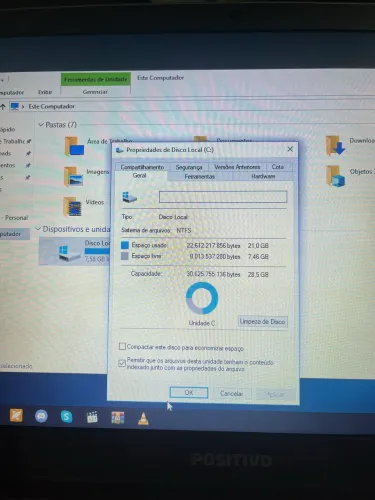Click the drive icon in the Geral tab
Screen dimensions: 375x500
tap(129, 197)
